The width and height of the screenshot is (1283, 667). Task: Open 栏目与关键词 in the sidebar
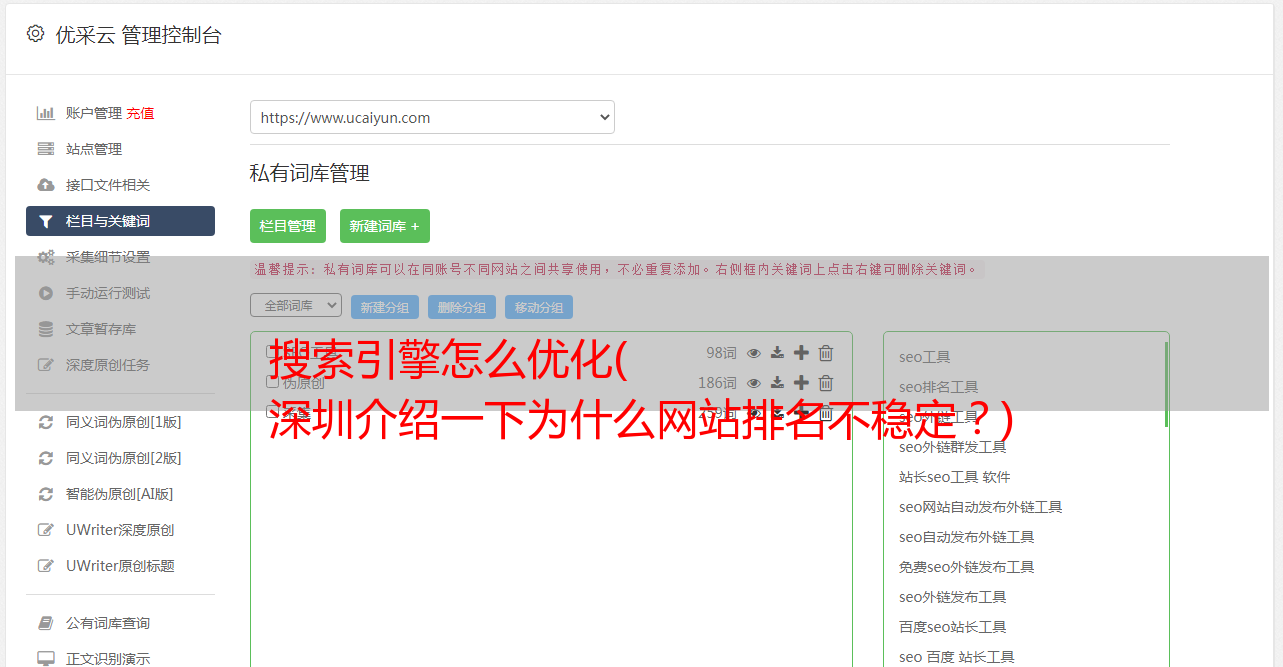point(120,221)
